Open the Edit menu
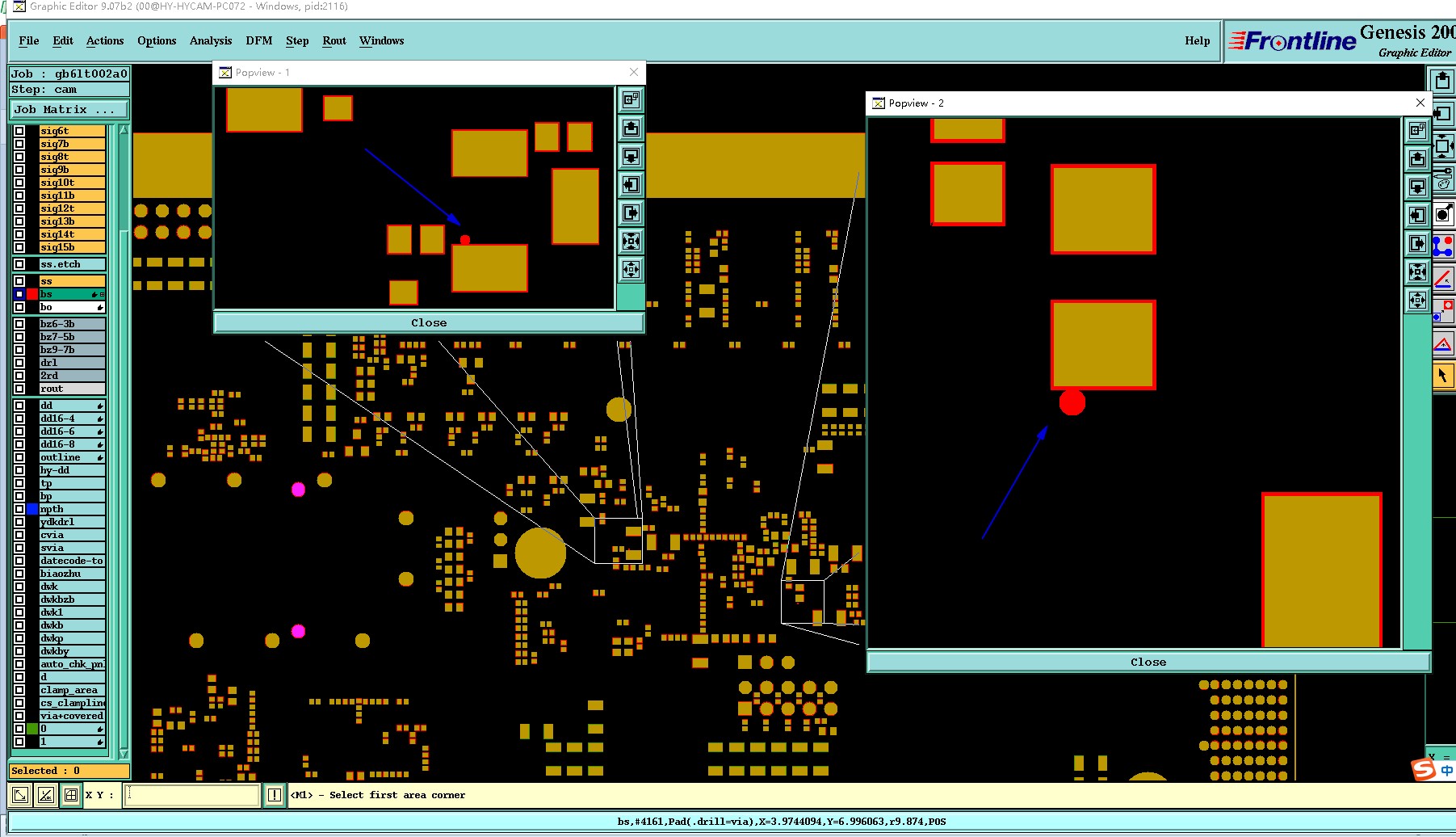This screenshot has height=837, width=1456. (63, 40)
